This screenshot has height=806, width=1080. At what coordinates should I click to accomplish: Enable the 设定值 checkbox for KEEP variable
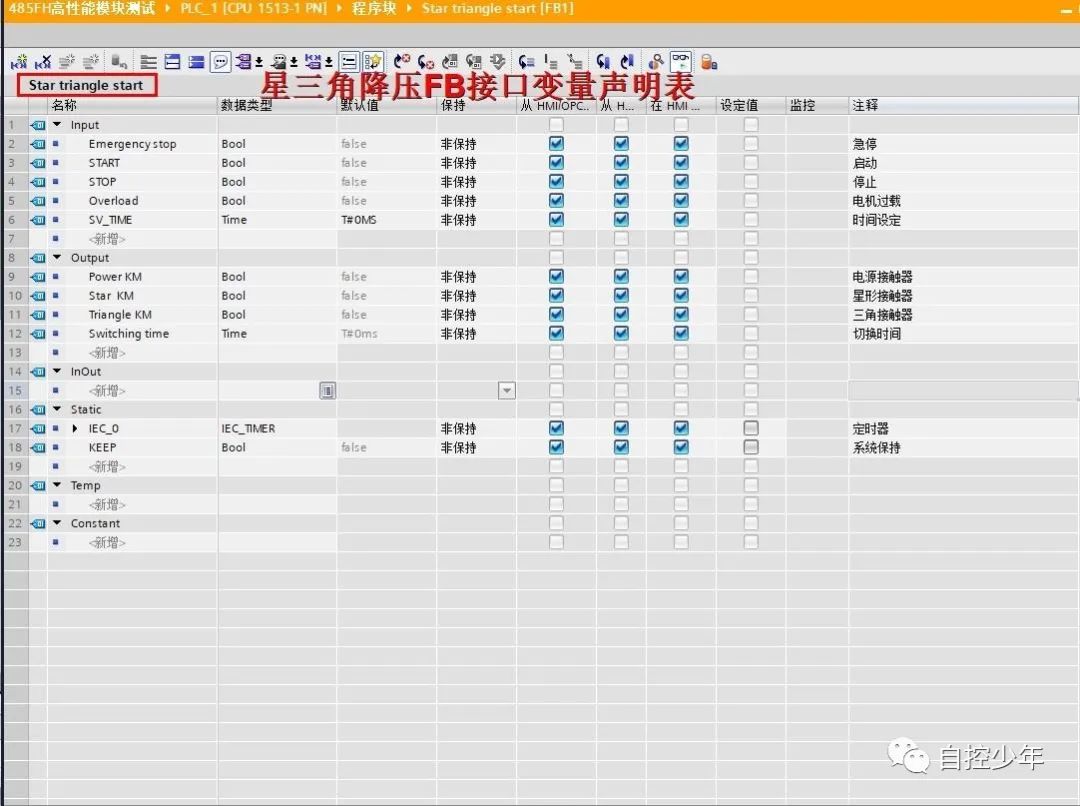tap(751, 447)
